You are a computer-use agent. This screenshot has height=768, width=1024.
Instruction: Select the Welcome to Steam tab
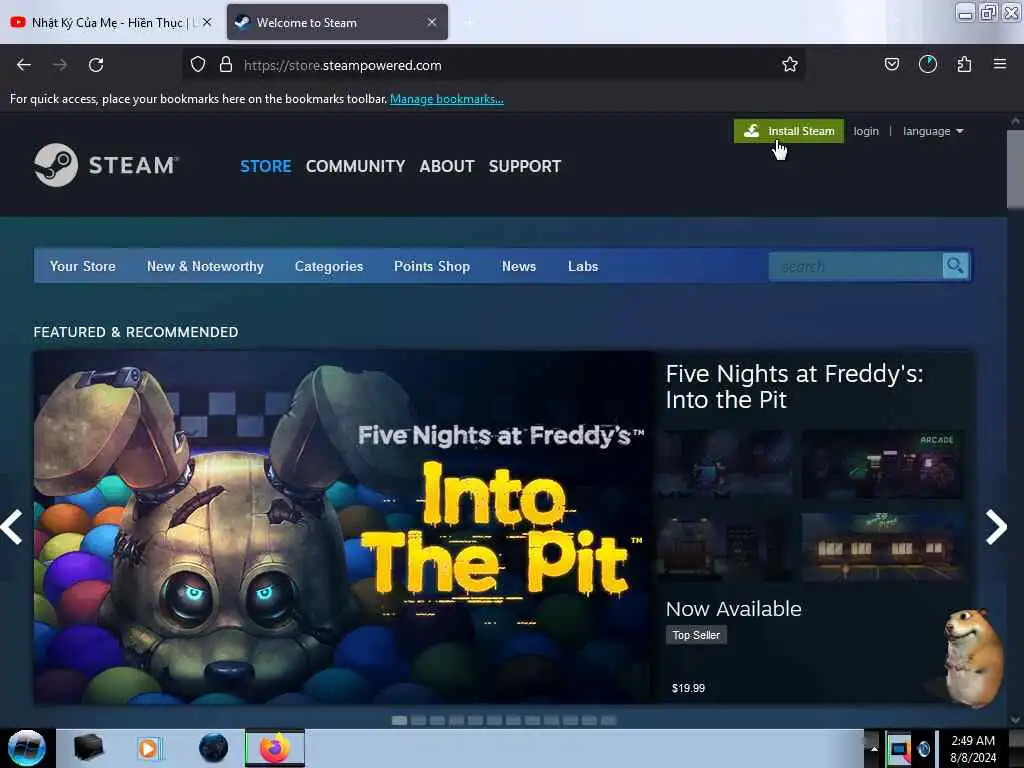pyautogui.click(x=337, y=22)
